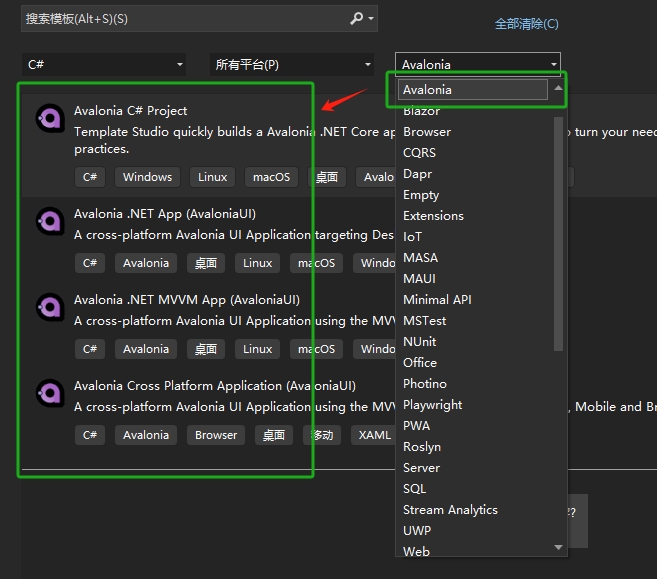Select Web project type
The height and width of the screenshot is (579, 657).
click(416, 551)
